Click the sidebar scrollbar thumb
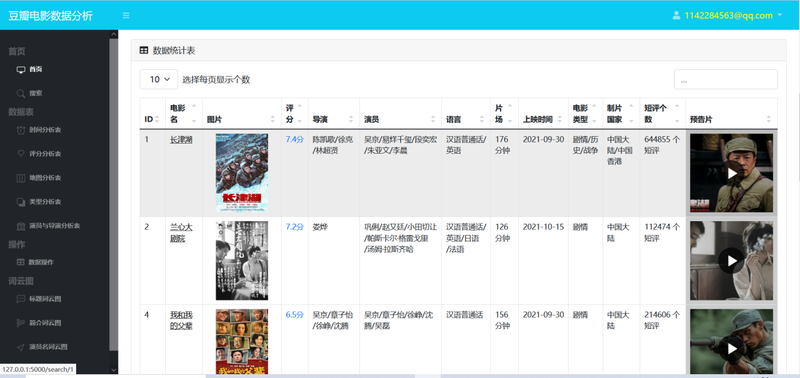The height and width of the screenshot is (378, 800). pos(114,194)
